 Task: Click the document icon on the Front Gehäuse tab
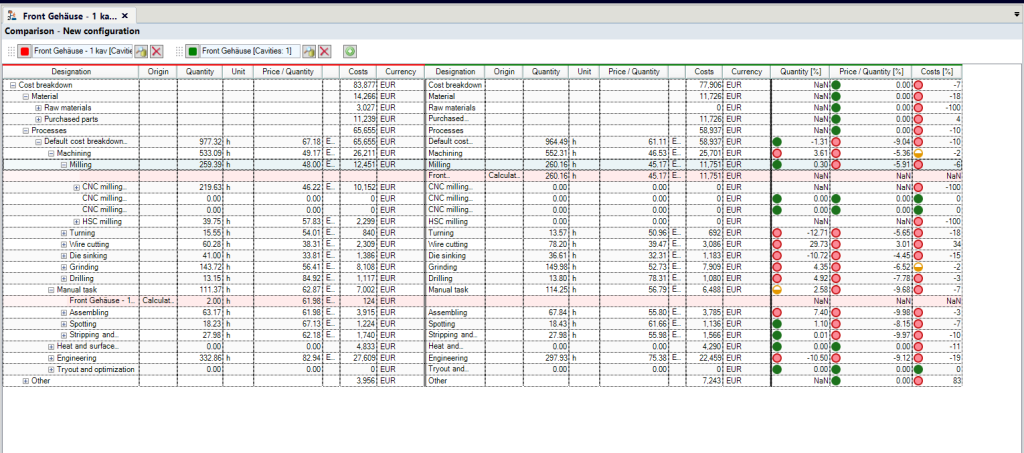pyautogui.click(x=12, y=16)
